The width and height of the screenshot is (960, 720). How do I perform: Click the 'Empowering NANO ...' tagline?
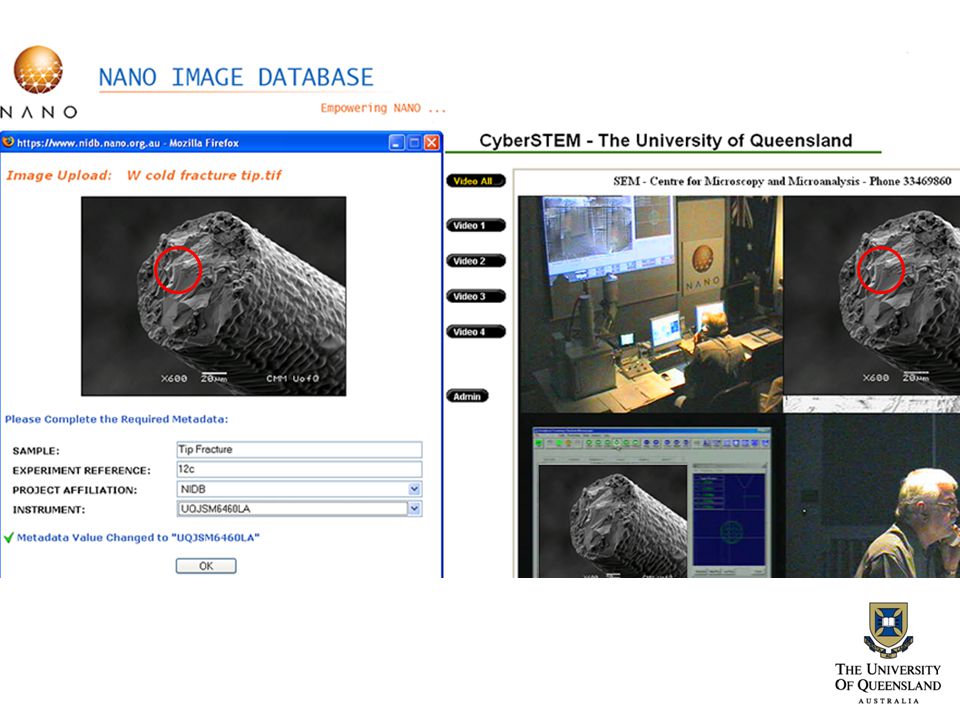click(x=383, y=108)
